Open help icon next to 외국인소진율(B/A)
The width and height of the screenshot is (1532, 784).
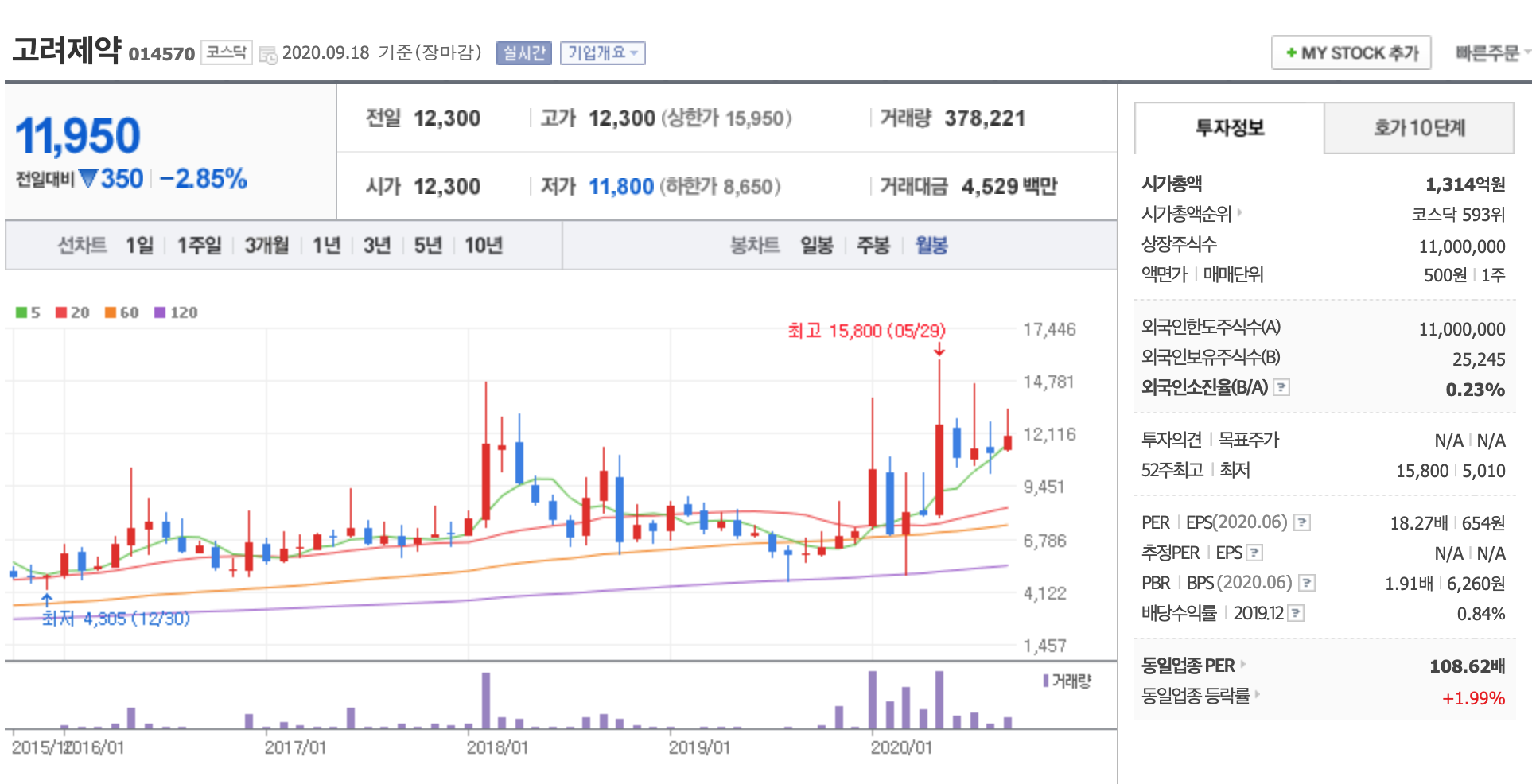[1281, 387]
